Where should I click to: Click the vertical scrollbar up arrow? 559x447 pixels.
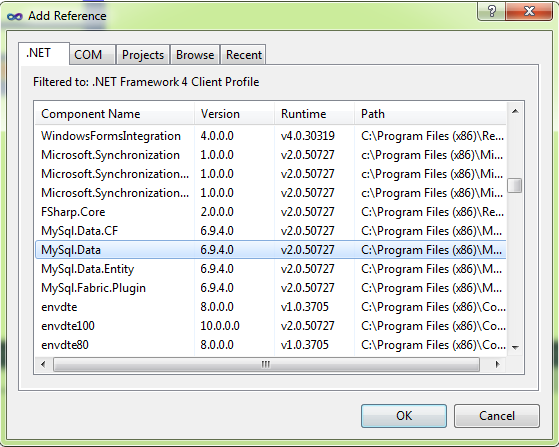coord(515,111)
